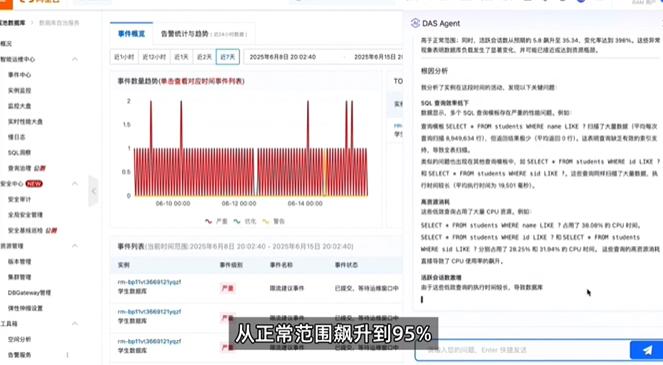Viewport: 663px width, 365px height.
Task: Select the 近12小时 time range
Action: 154,57
